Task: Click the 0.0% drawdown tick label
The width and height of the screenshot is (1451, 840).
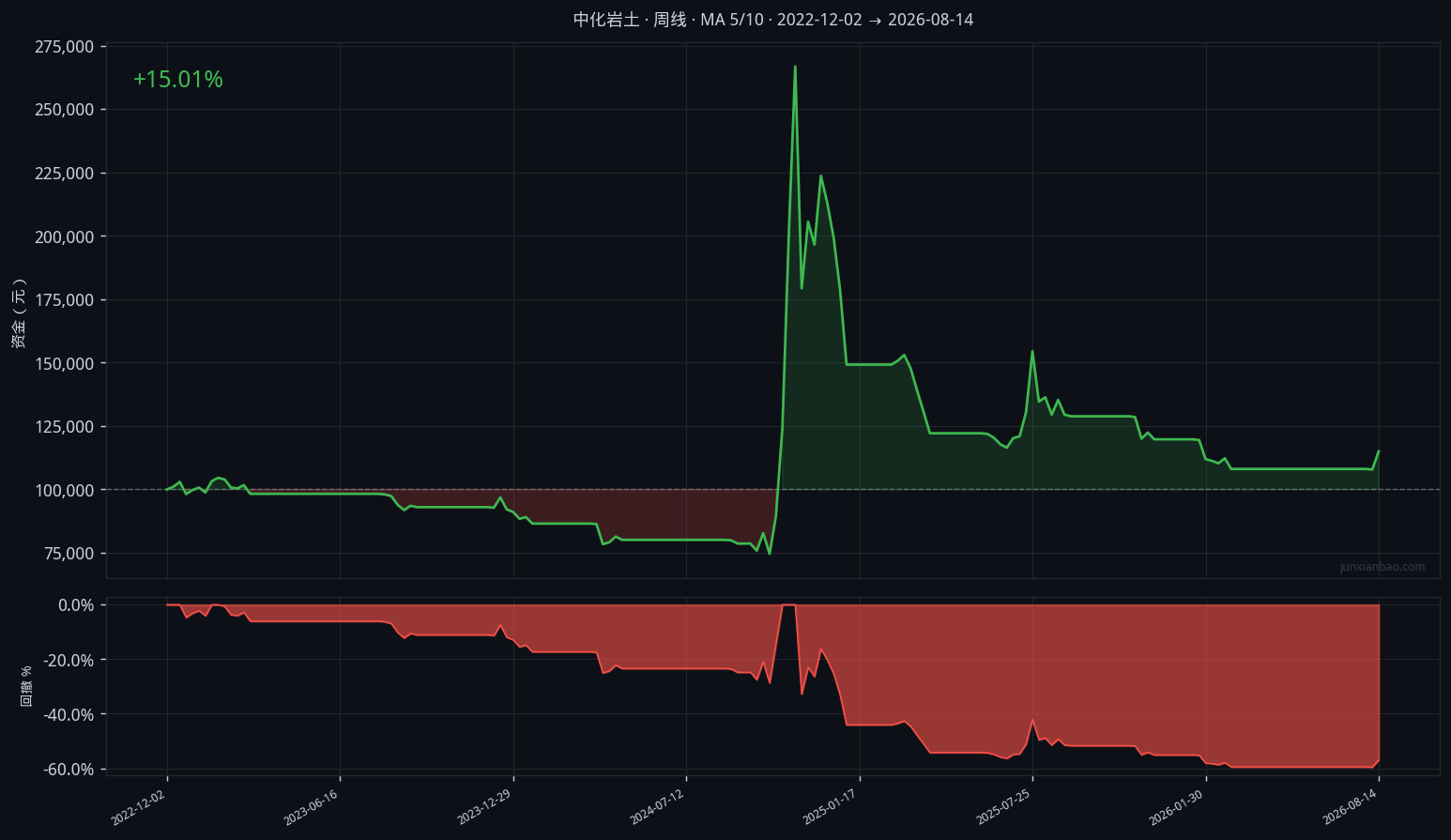Action: pos(76,605)
